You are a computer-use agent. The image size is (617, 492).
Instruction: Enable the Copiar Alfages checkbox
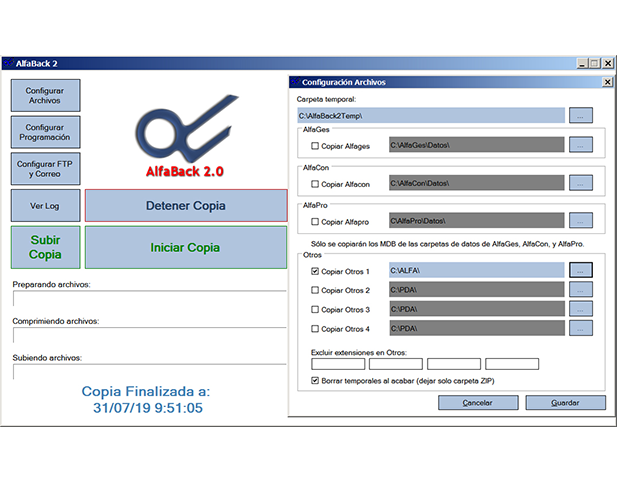point(315,146)
